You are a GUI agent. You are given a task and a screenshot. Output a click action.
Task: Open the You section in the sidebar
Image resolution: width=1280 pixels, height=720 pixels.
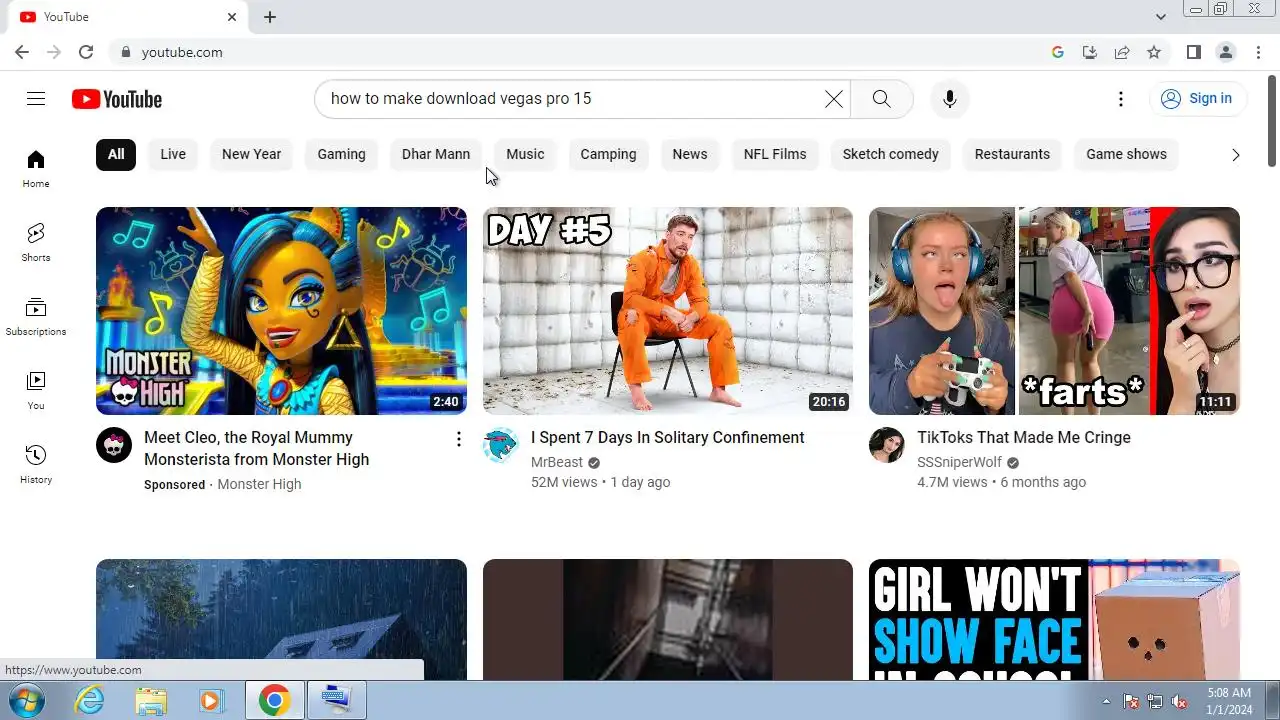36,391
